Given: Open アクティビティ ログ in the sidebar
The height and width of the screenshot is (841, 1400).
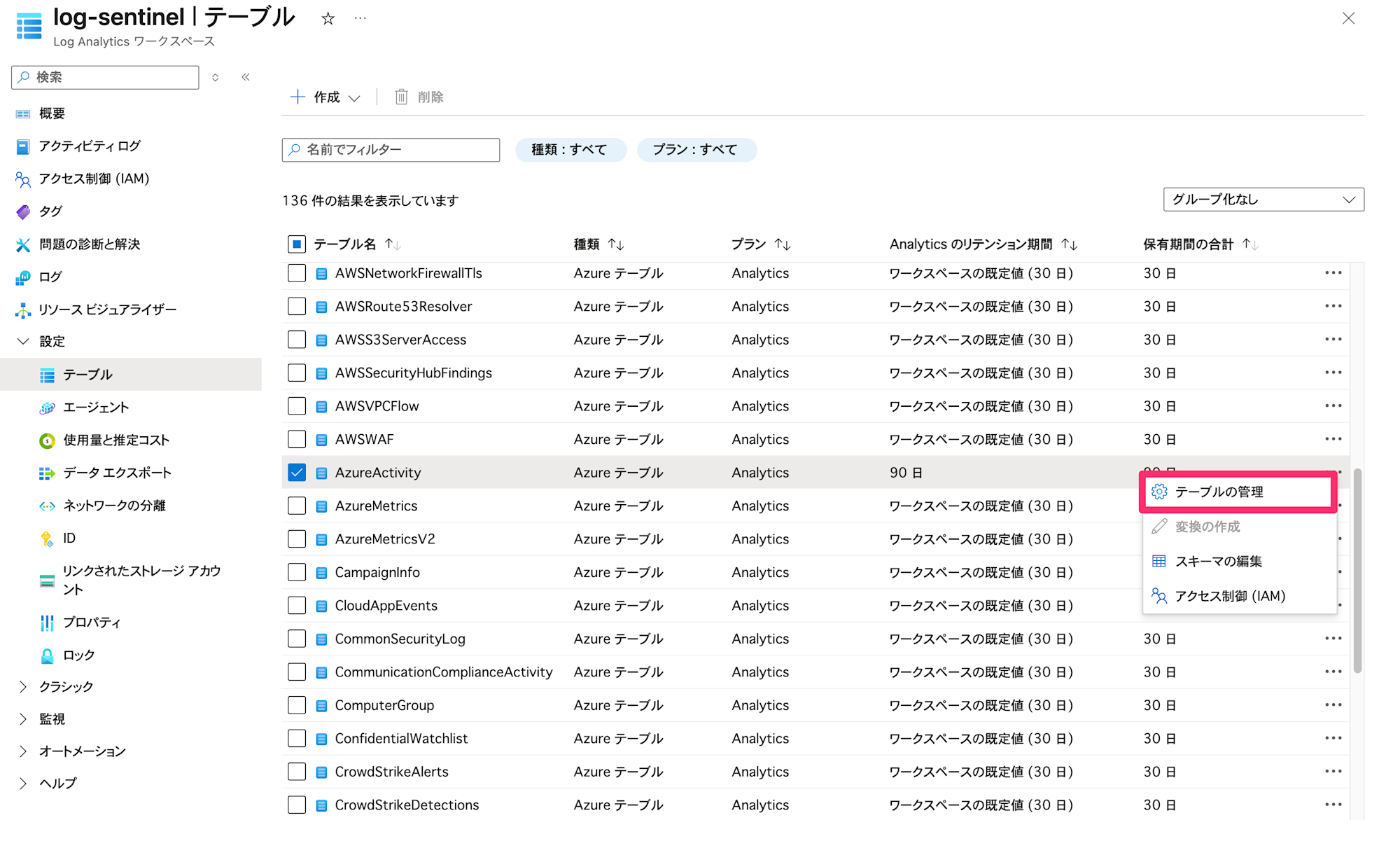Looking at the screenshot, I should 90,146.
